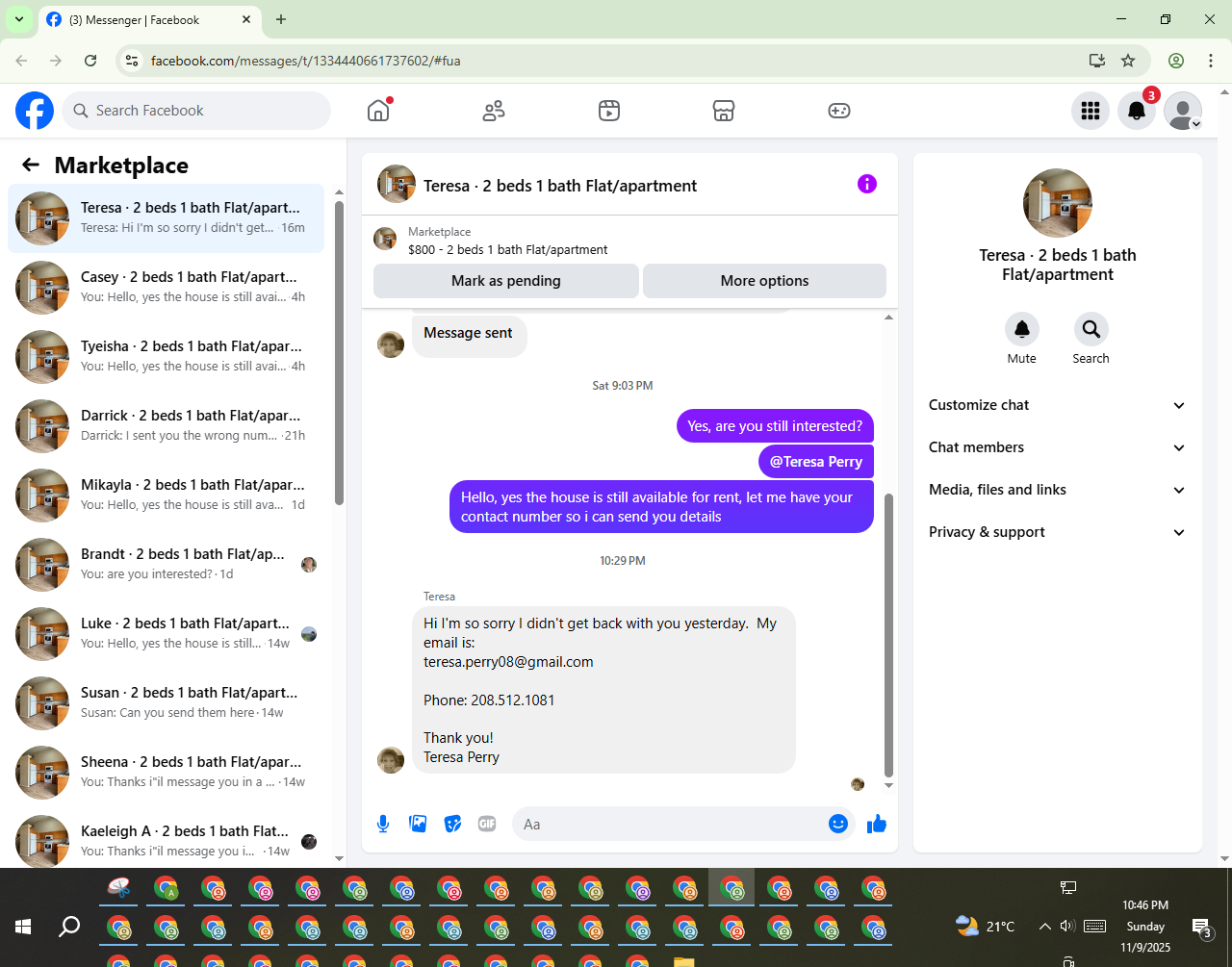
Task: Attach a photo using the image icon
Action: 418,824
